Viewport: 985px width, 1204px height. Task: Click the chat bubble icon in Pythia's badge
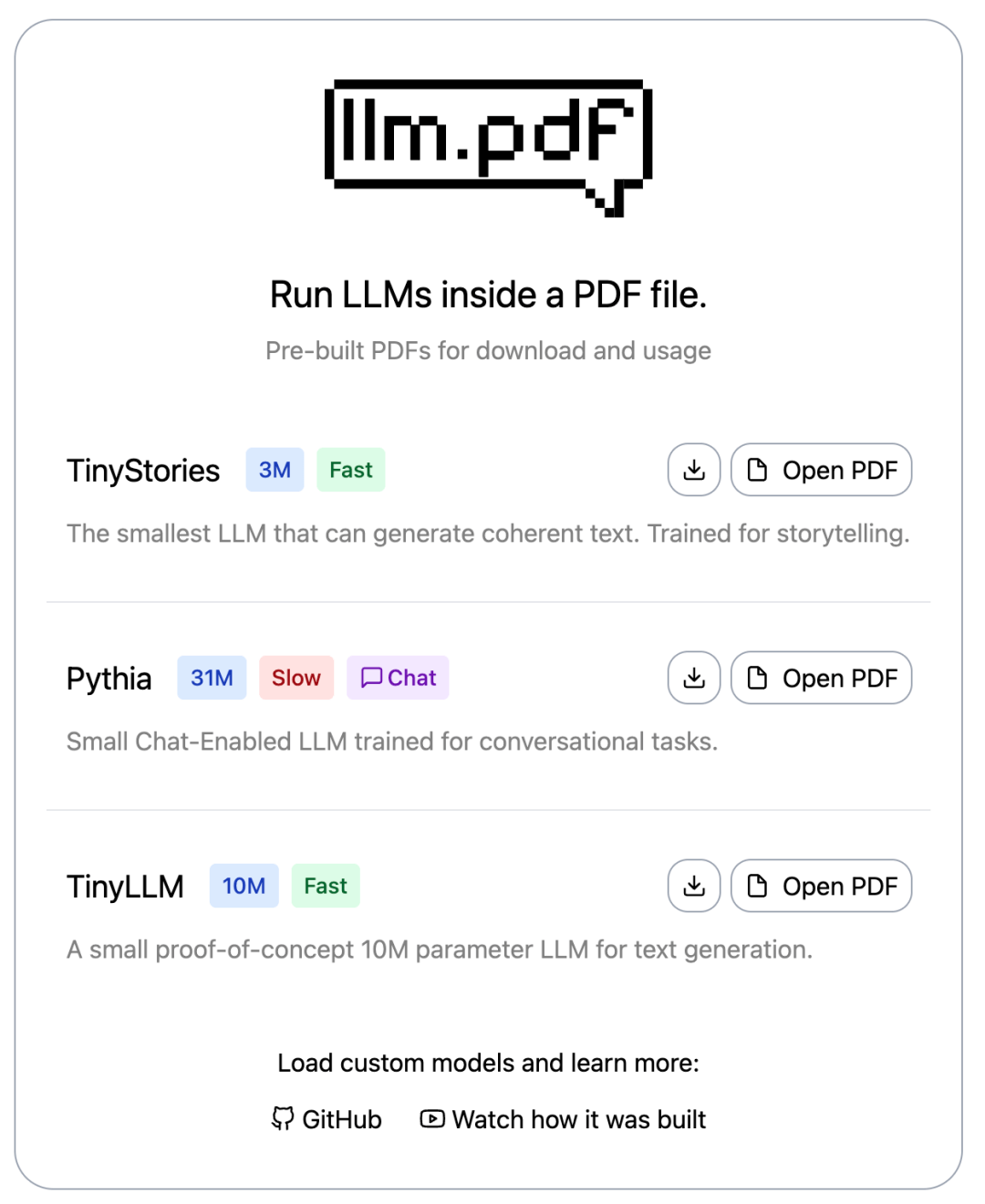[371, 678]
